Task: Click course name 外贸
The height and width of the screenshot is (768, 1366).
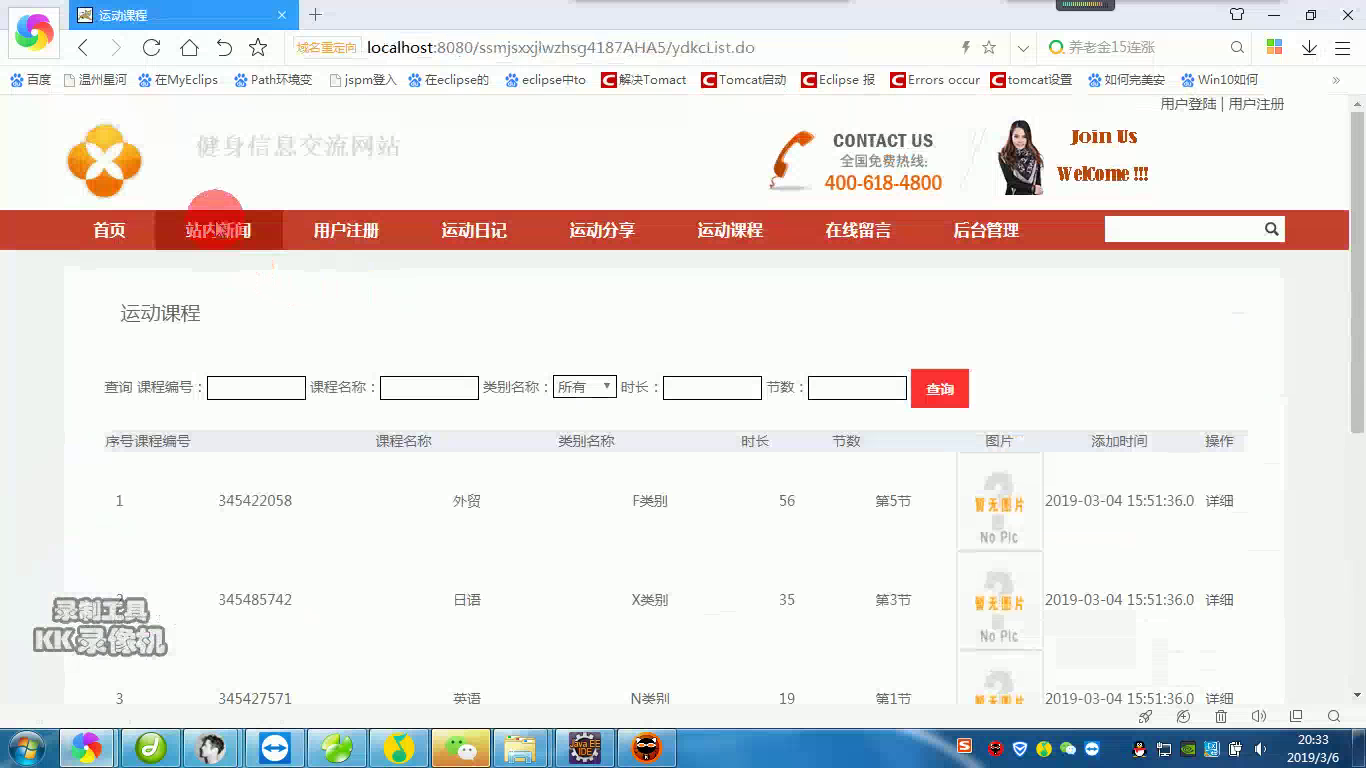Action: [x=467, y=501]
